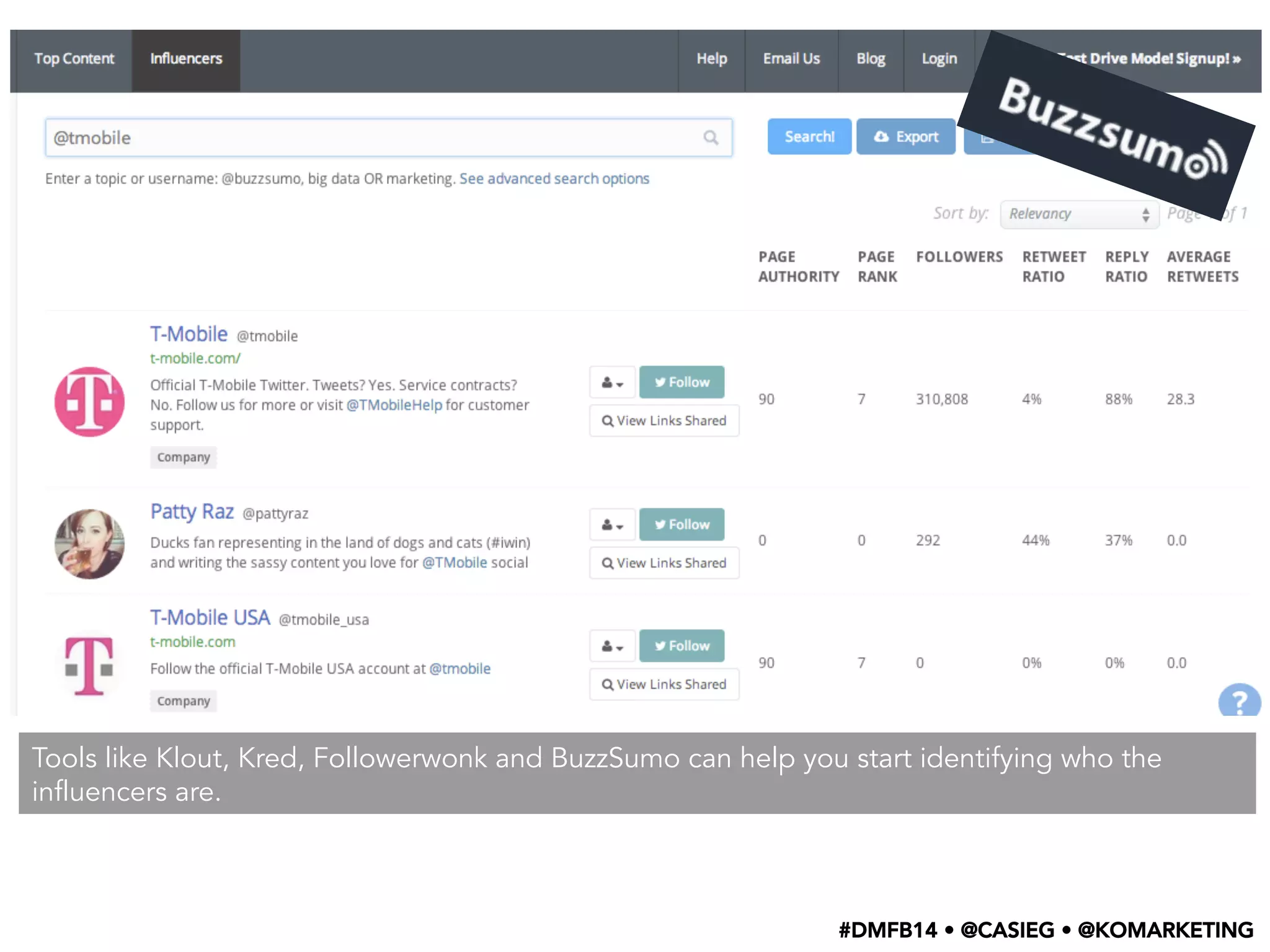Visit the t-mobile.com/ link
This screenshot has width=1270, height=952.
point(195,358)
